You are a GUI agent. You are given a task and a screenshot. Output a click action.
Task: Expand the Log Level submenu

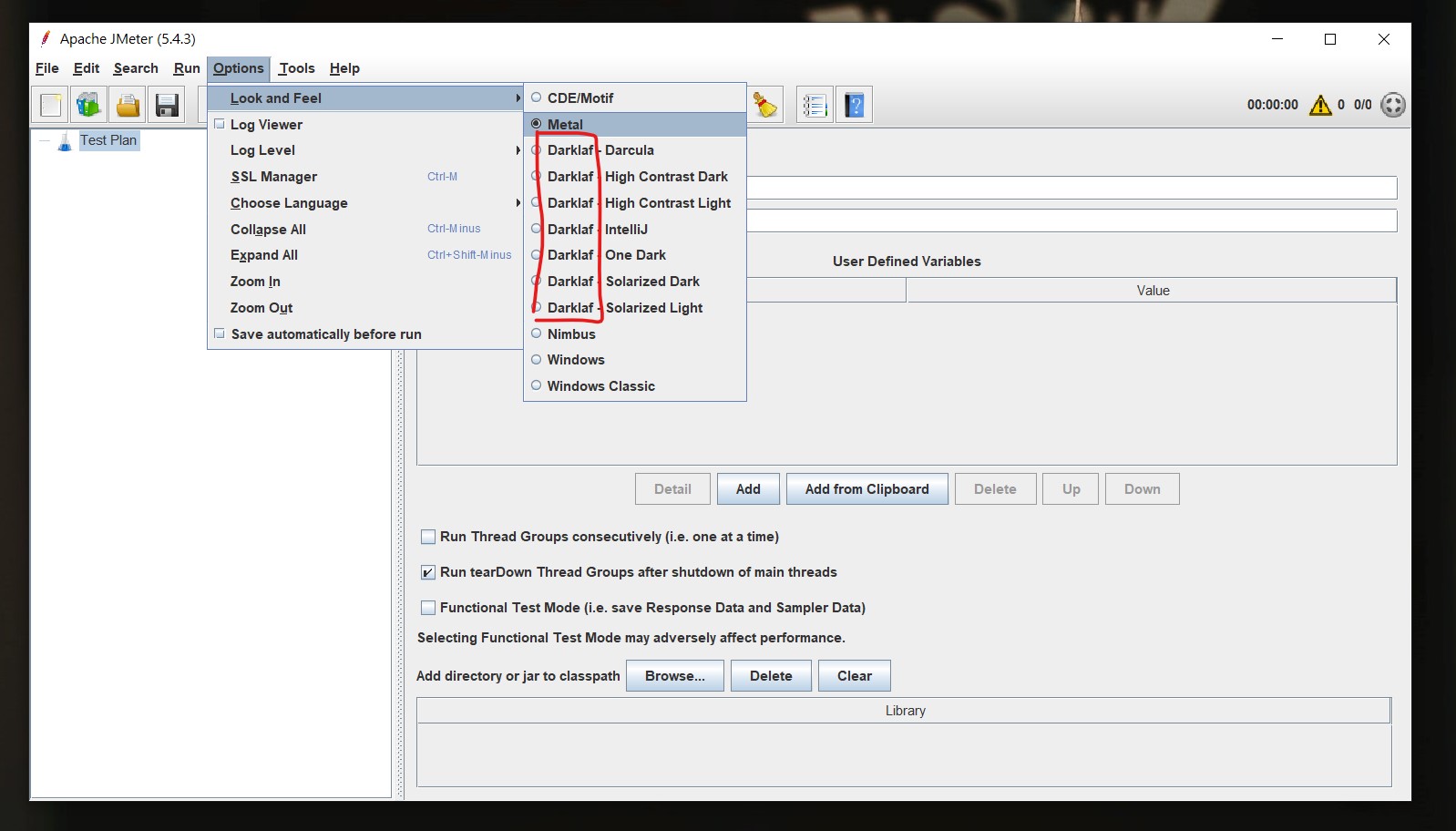[x=365, y=150]
